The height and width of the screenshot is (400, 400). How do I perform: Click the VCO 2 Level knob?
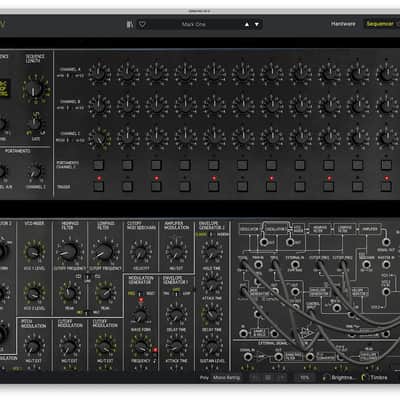coord(34,293)
